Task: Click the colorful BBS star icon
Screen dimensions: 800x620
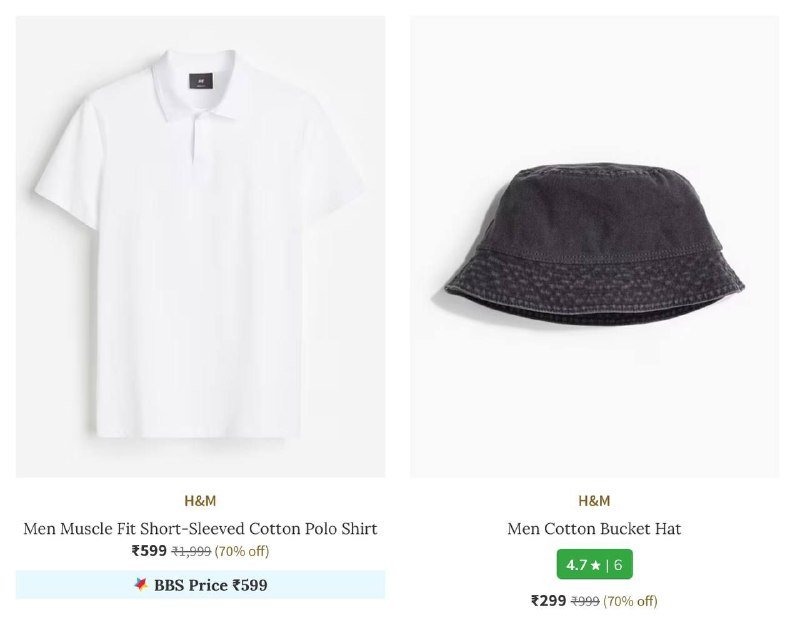Action: 141,585
